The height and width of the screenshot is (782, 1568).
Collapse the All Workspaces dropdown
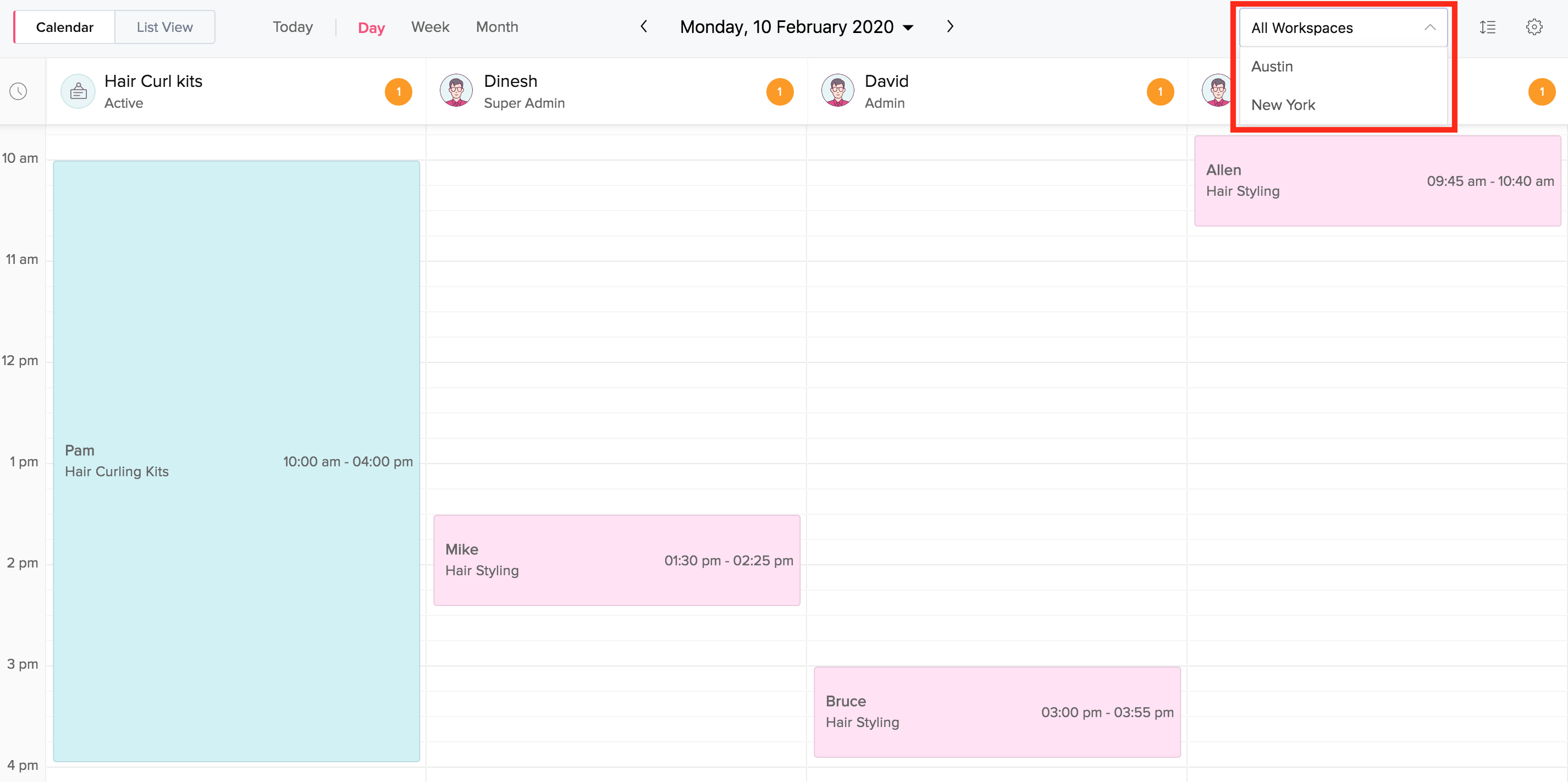[1429, 28]
